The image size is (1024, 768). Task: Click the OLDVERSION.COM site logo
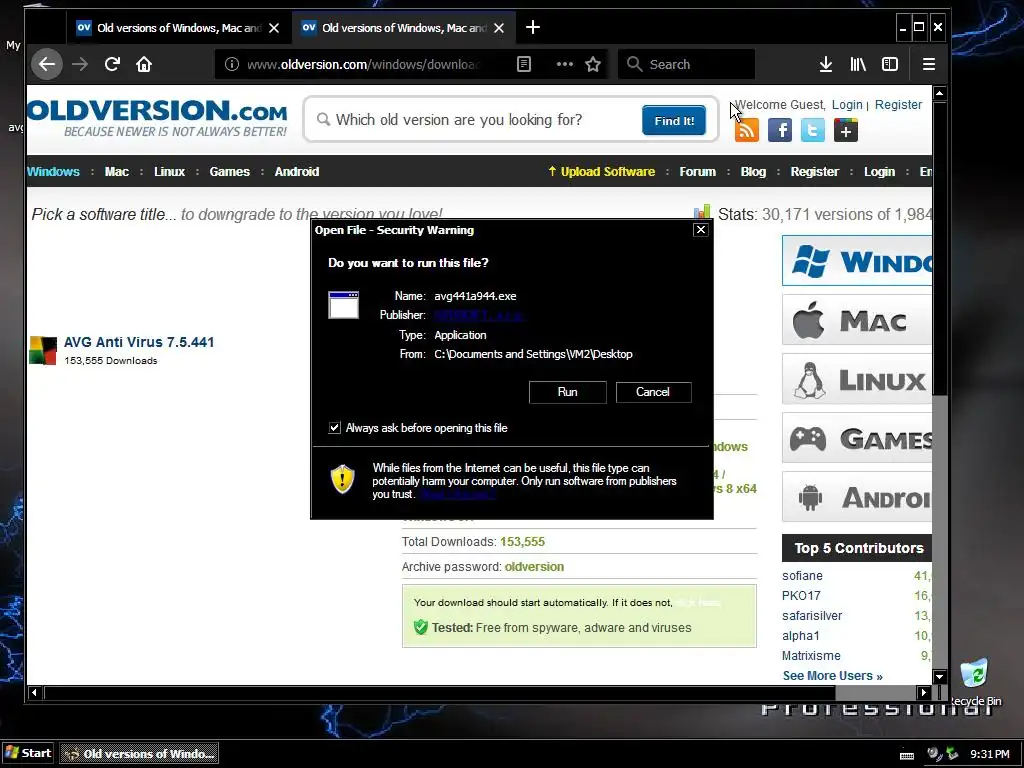pyautogui.click(x=157, y=118)
